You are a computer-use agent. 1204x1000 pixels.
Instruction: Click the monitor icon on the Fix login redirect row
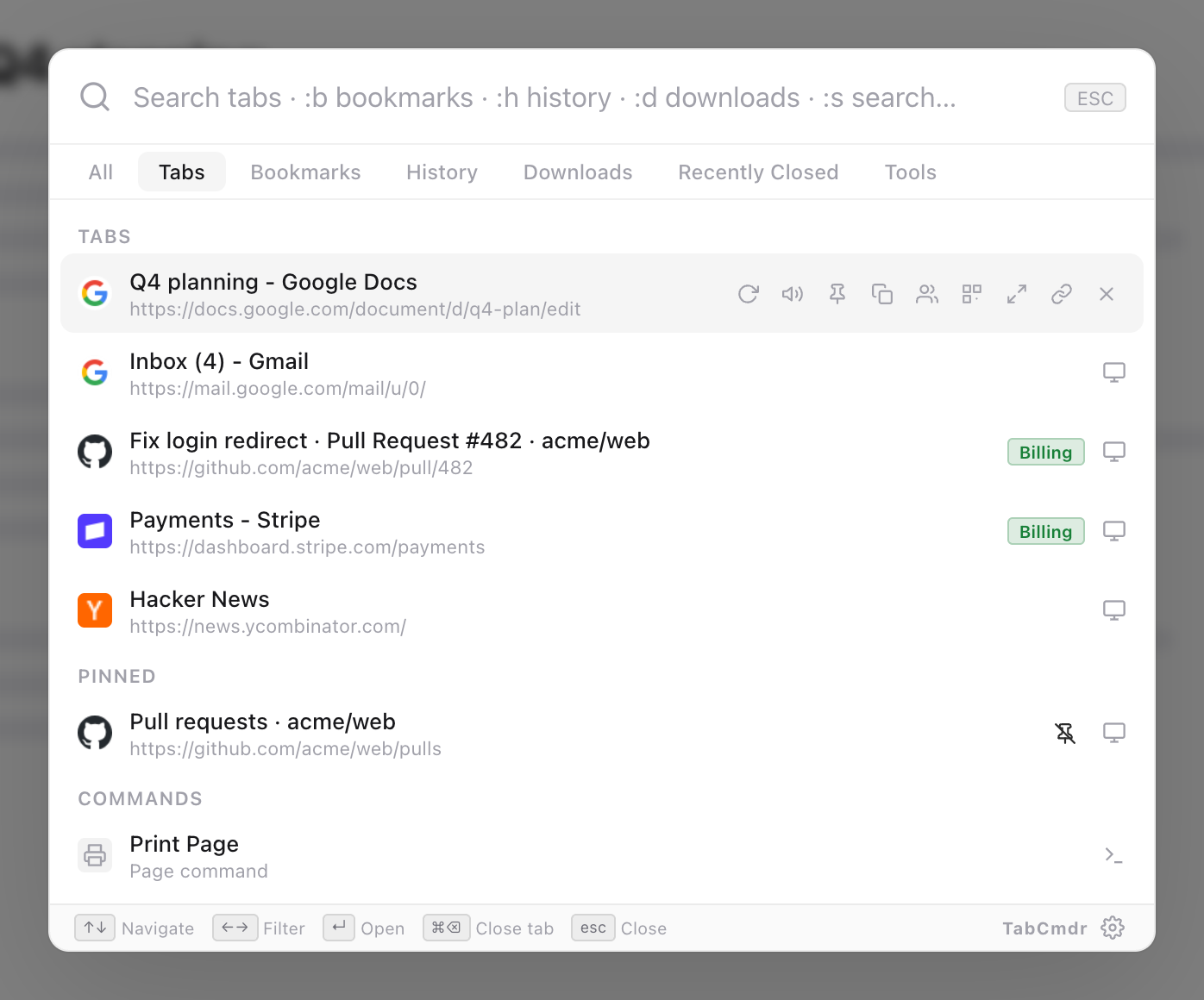pyautogui.click(x=1114, y=452)
